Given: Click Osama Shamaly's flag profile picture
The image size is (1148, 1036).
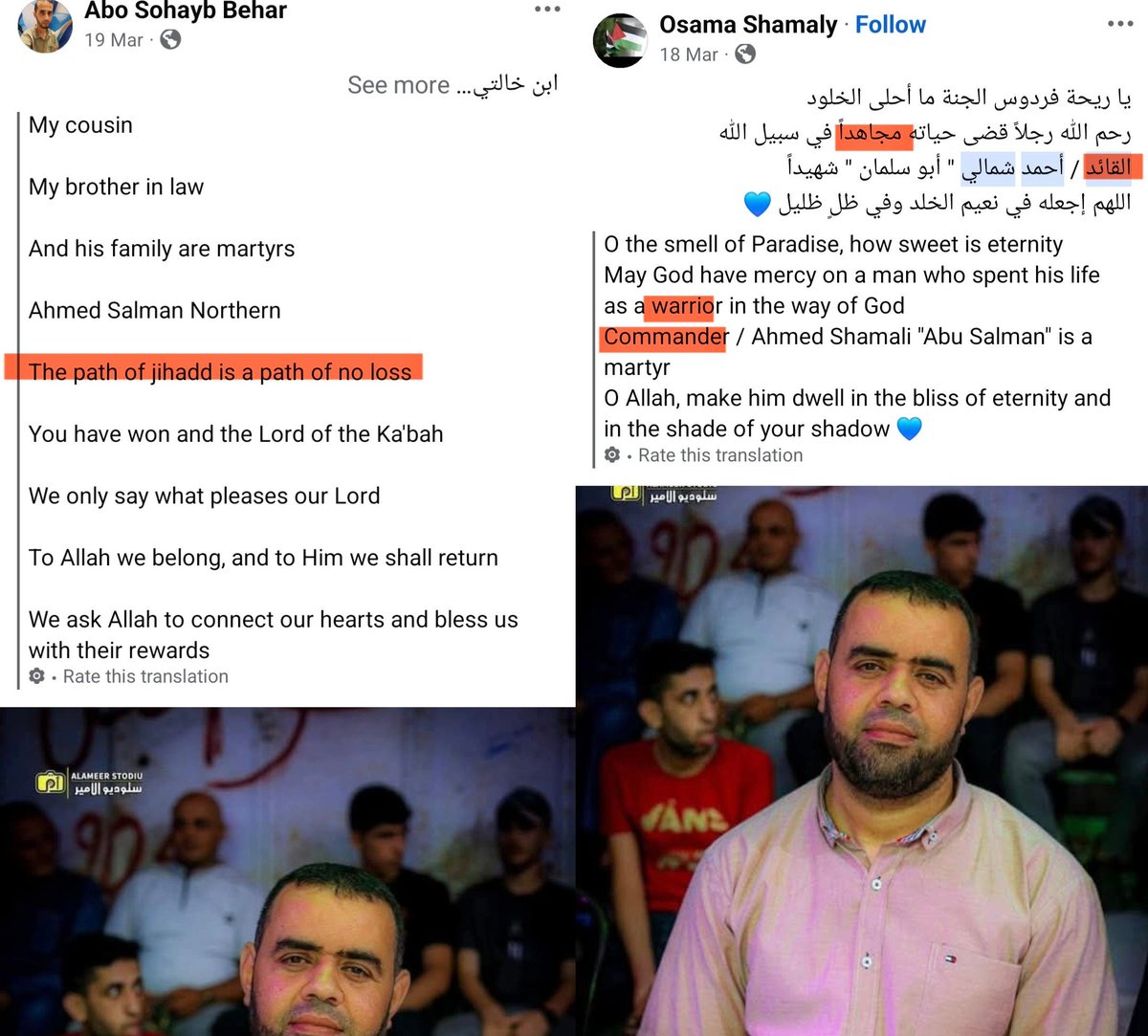Looking at the screenshot, I should pyautogui.click(x=619, y=40).
